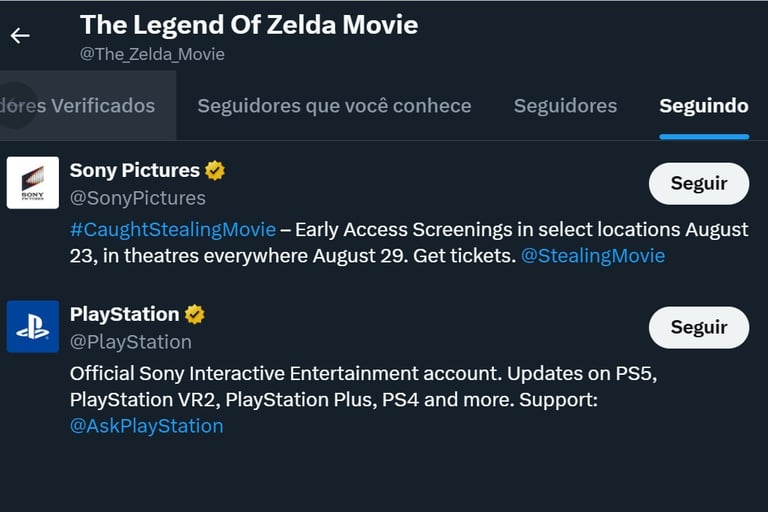Follow Sony Pictures with Seguir button
This screenshot has height=512, width=768.
pos(699,183)
